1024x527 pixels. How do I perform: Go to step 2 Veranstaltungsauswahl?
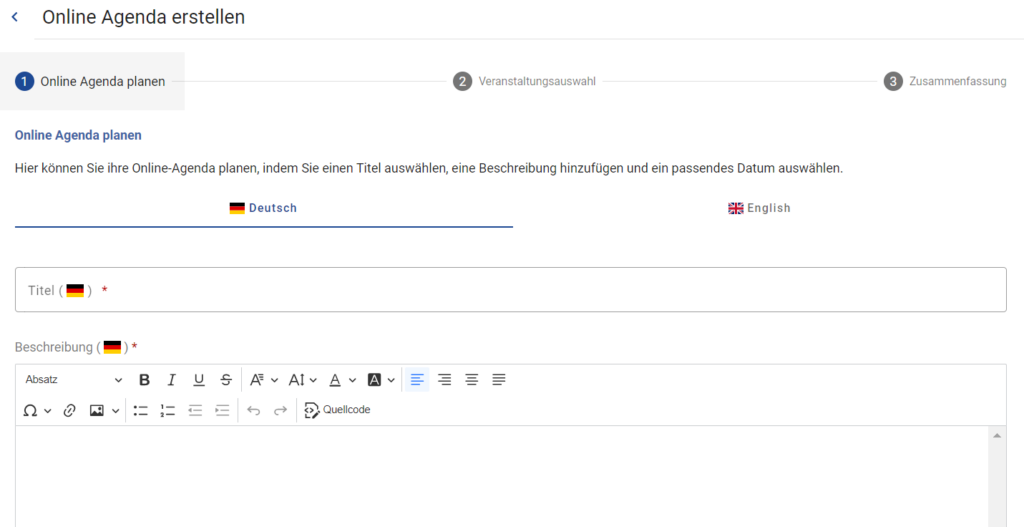pyautogui.click(x=524, y=81)
